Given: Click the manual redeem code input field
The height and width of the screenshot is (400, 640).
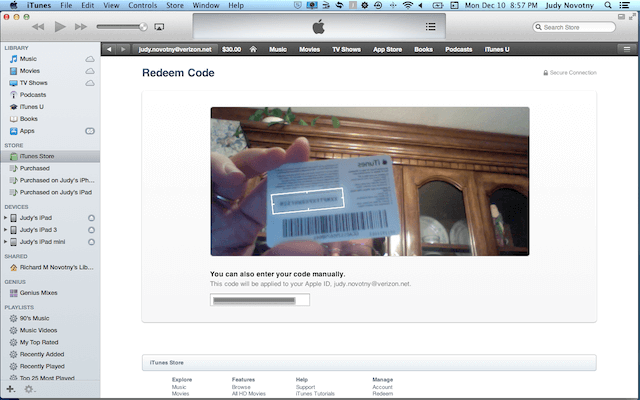Looking at the screenshot, I should pyautogui.click(x=260, y=300).
